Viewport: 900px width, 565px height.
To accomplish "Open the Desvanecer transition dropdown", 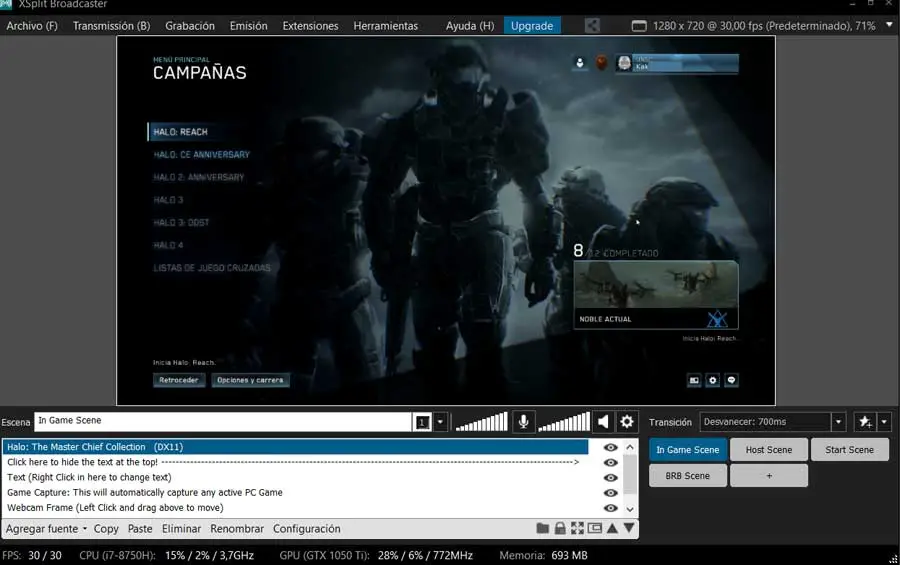I will point(839,422).
